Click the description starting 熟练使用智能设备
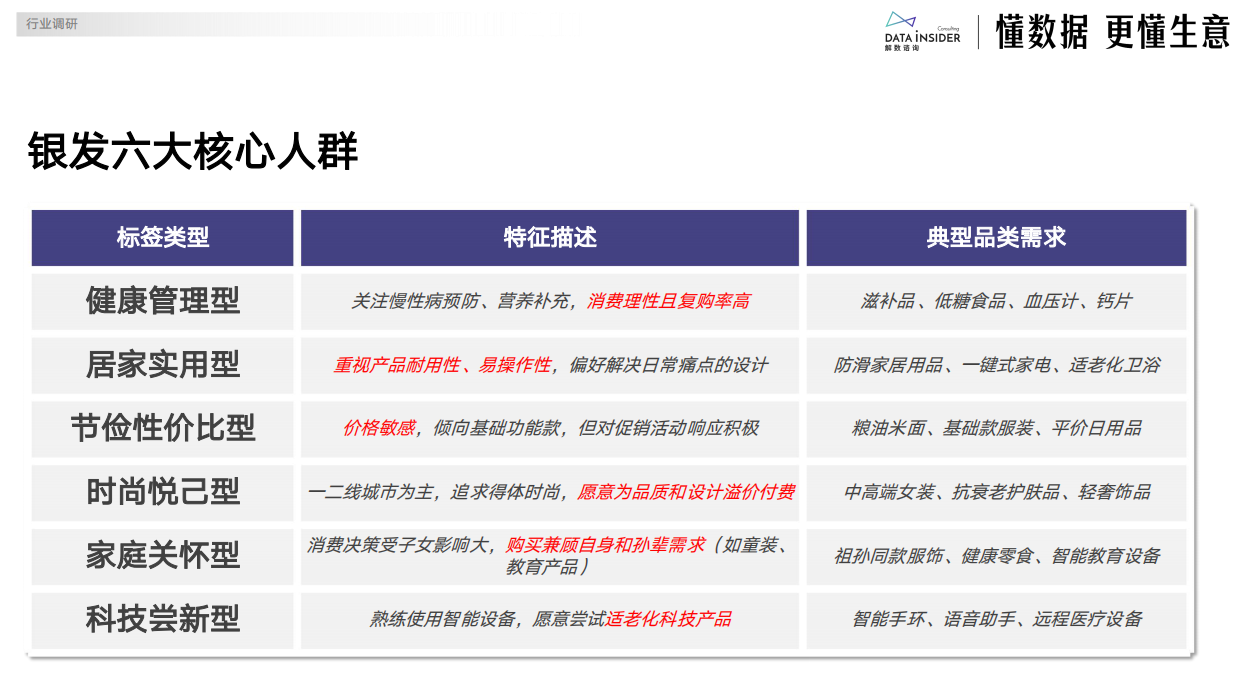Screen dimensions: 1240x697 pyautogui.click(x=550, y=620)
